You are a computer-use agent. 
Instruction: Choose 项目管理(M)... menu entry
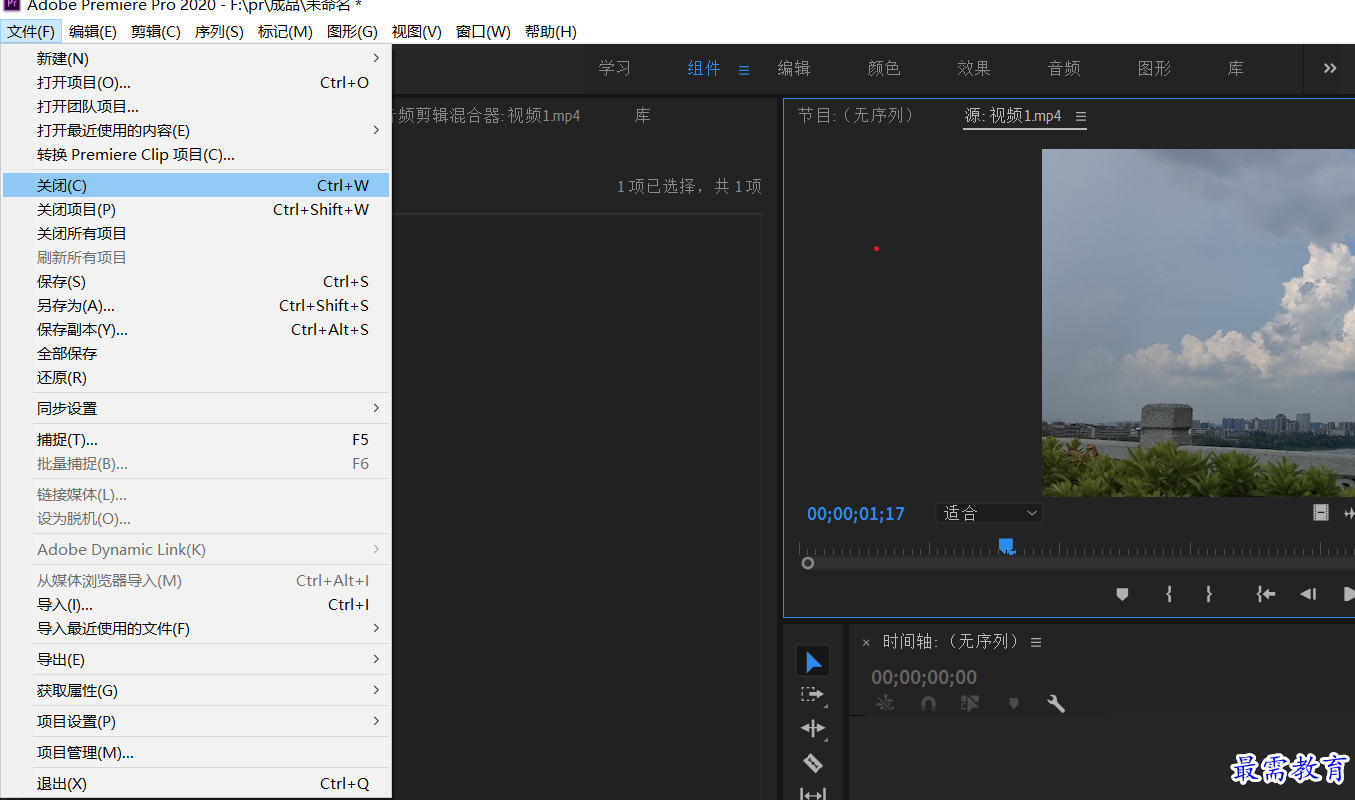point(196,752)
